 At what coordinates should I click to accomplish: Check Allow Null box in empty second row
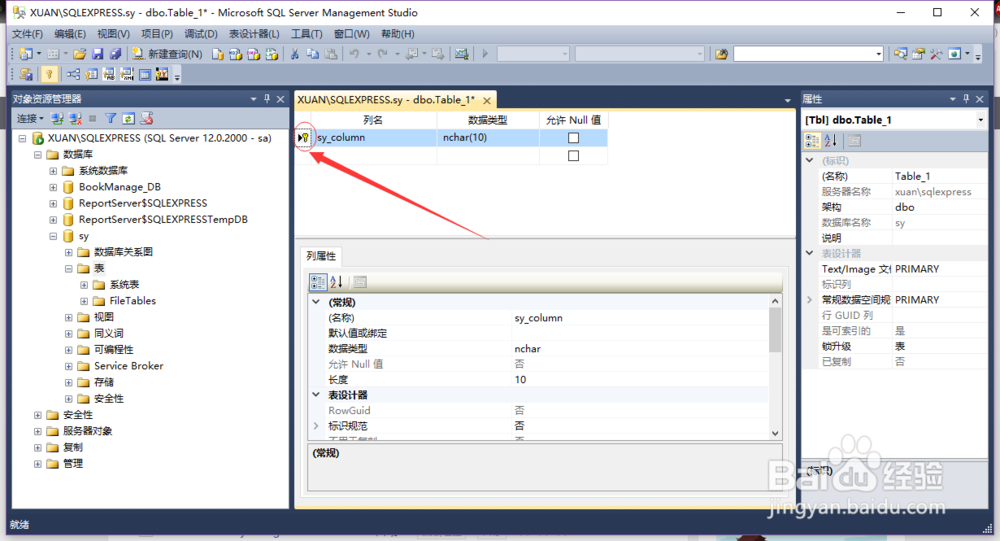[573, 156]
